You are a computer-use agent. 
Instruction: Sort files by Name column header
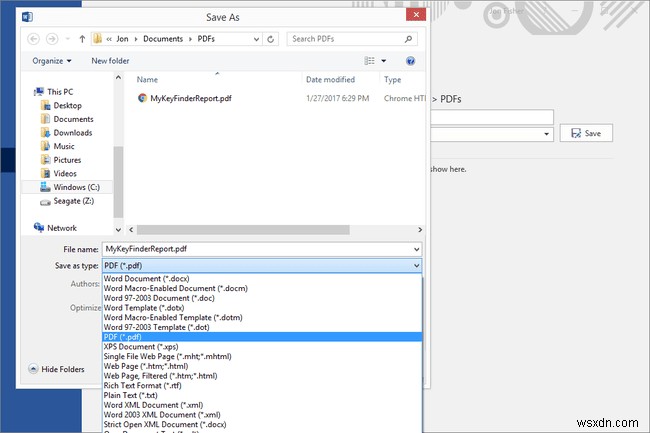click(x=147, y=80)
